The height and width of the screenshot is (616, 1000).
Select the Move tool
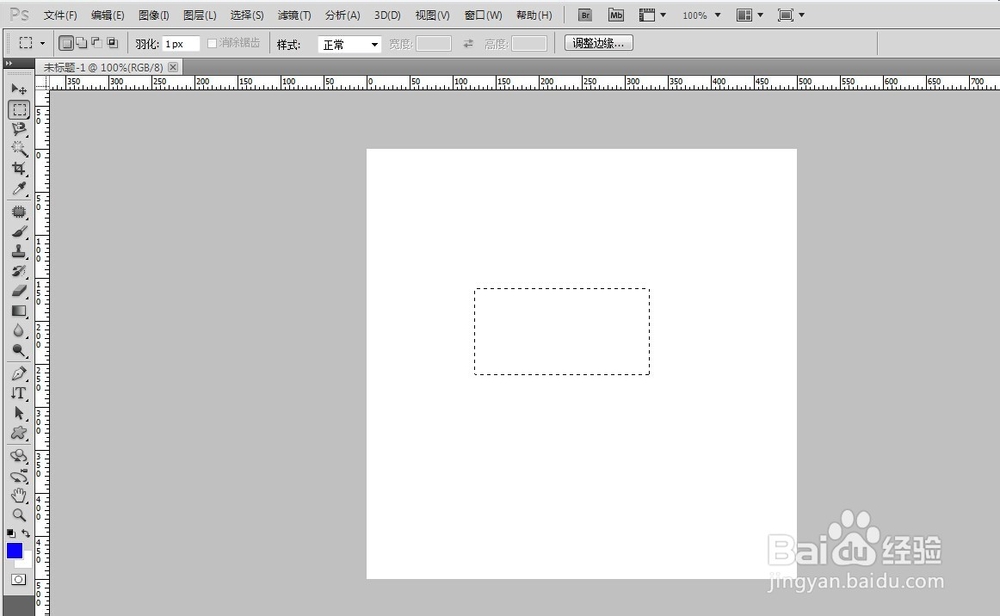click(19, 89)
